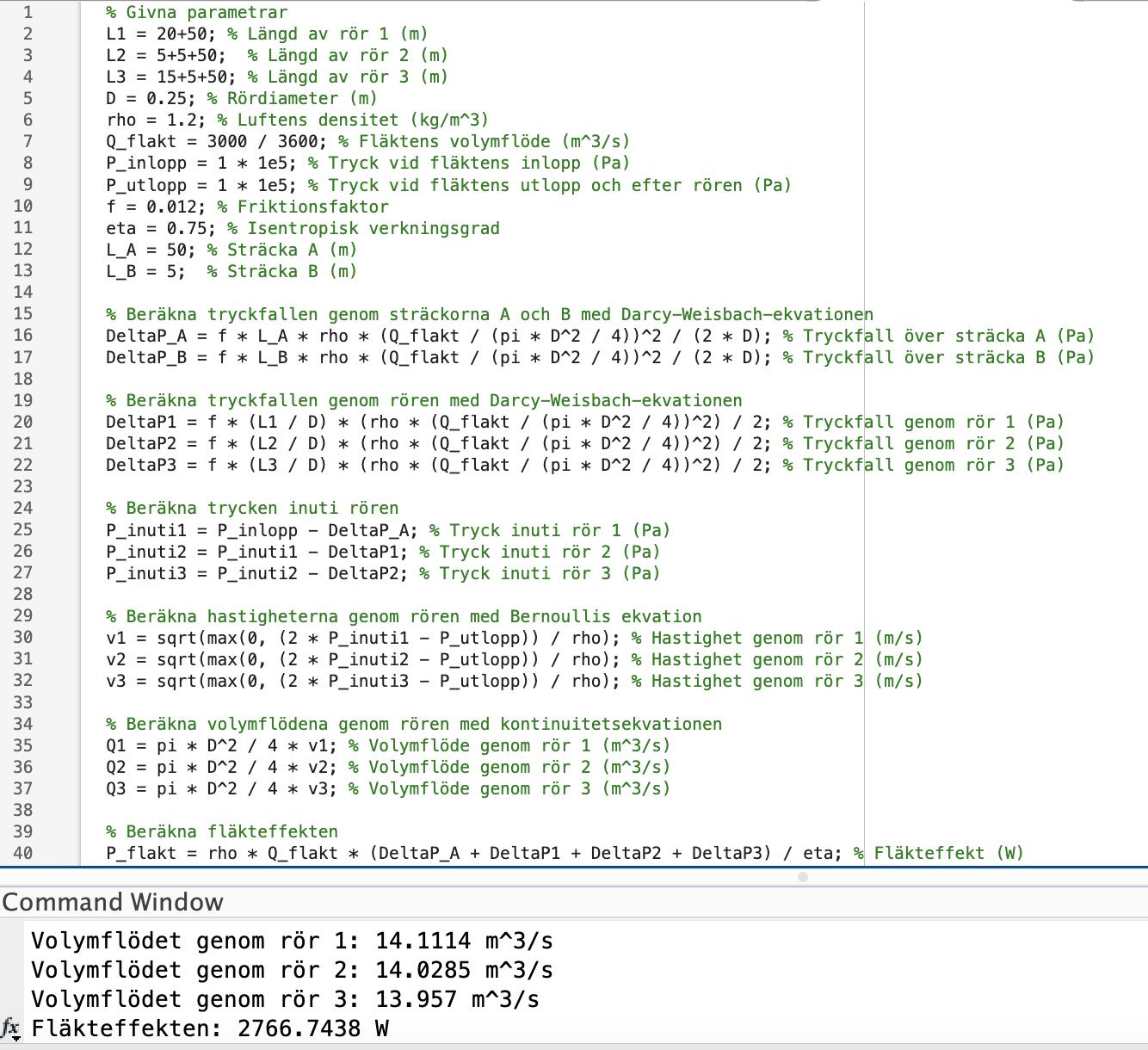The width and height of the screenshot is (1148, 1050).
Task: Click the 'eta = 0.75' code line
Action: click(161, 228)
